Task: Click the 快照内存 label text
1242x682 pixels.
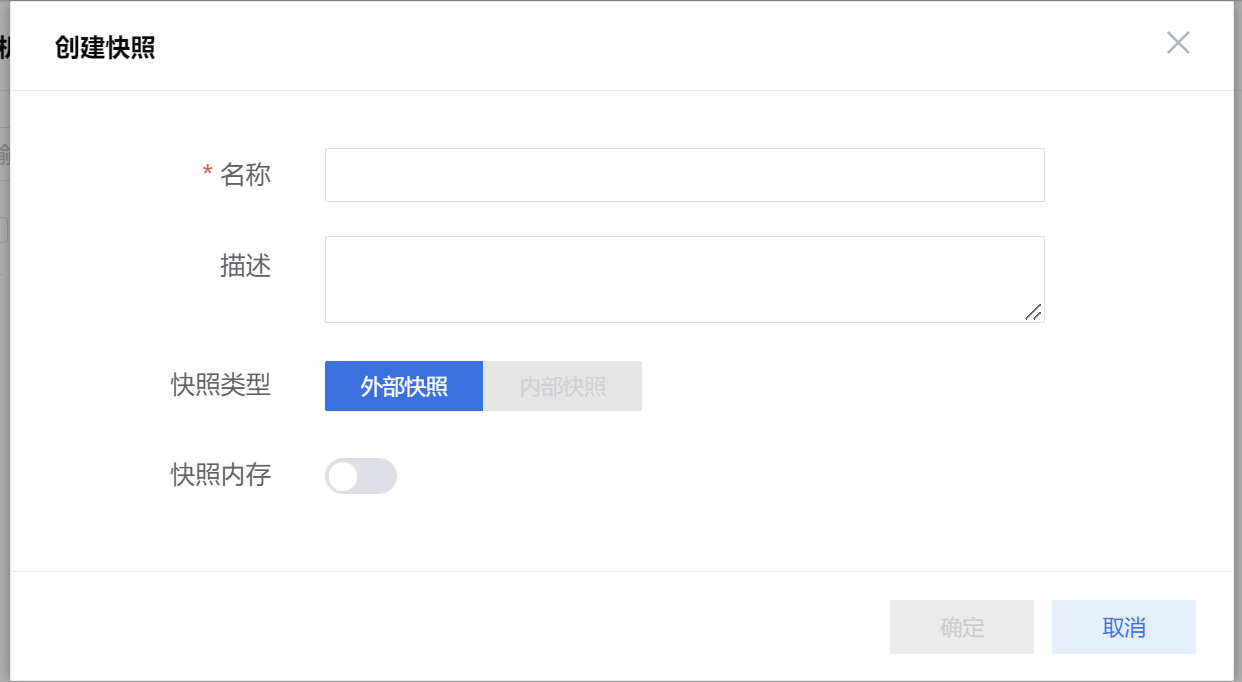Action: 221,475
